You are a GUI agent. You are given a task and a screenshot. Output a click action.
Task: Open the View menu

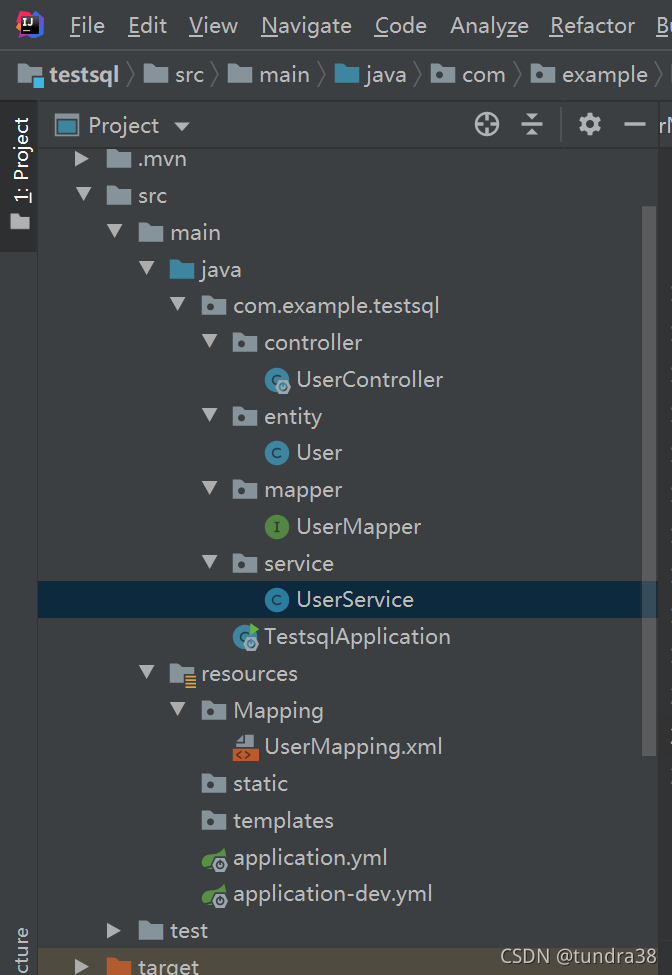tap(213, 25)
